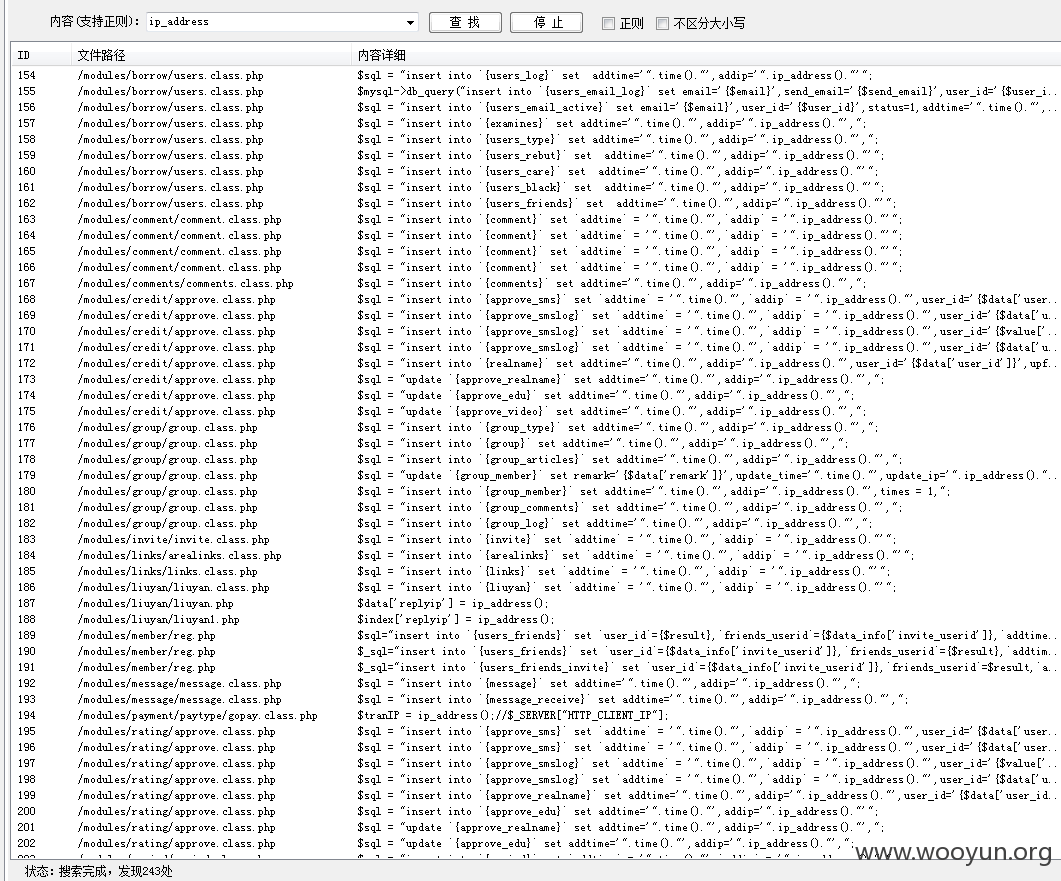Select row 202 rating update approve_edu
This screenshot has height=881, width=1061.
point(606,844)
